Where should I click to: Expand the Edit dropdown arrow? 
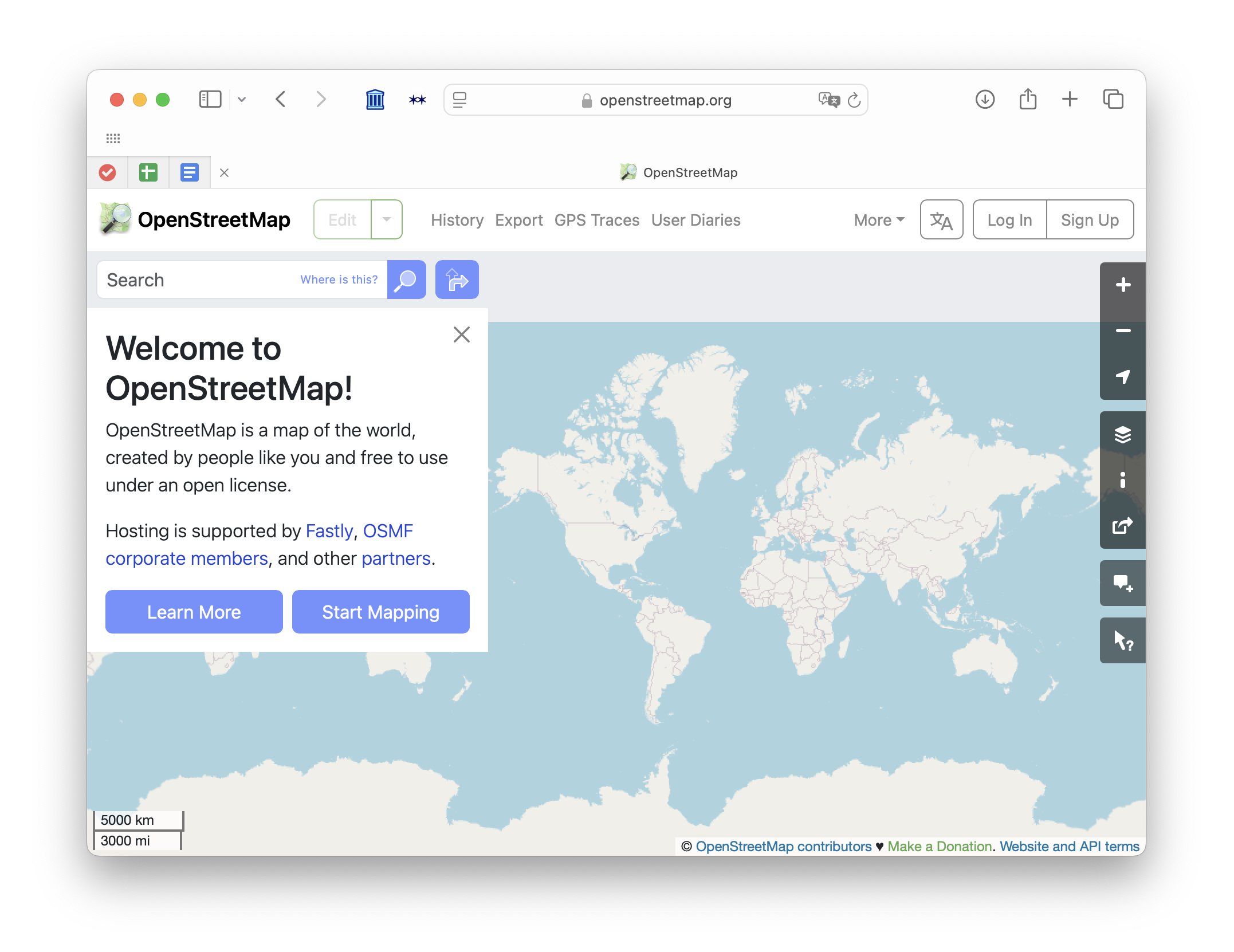pyautogui.click(x=387, y=219)
